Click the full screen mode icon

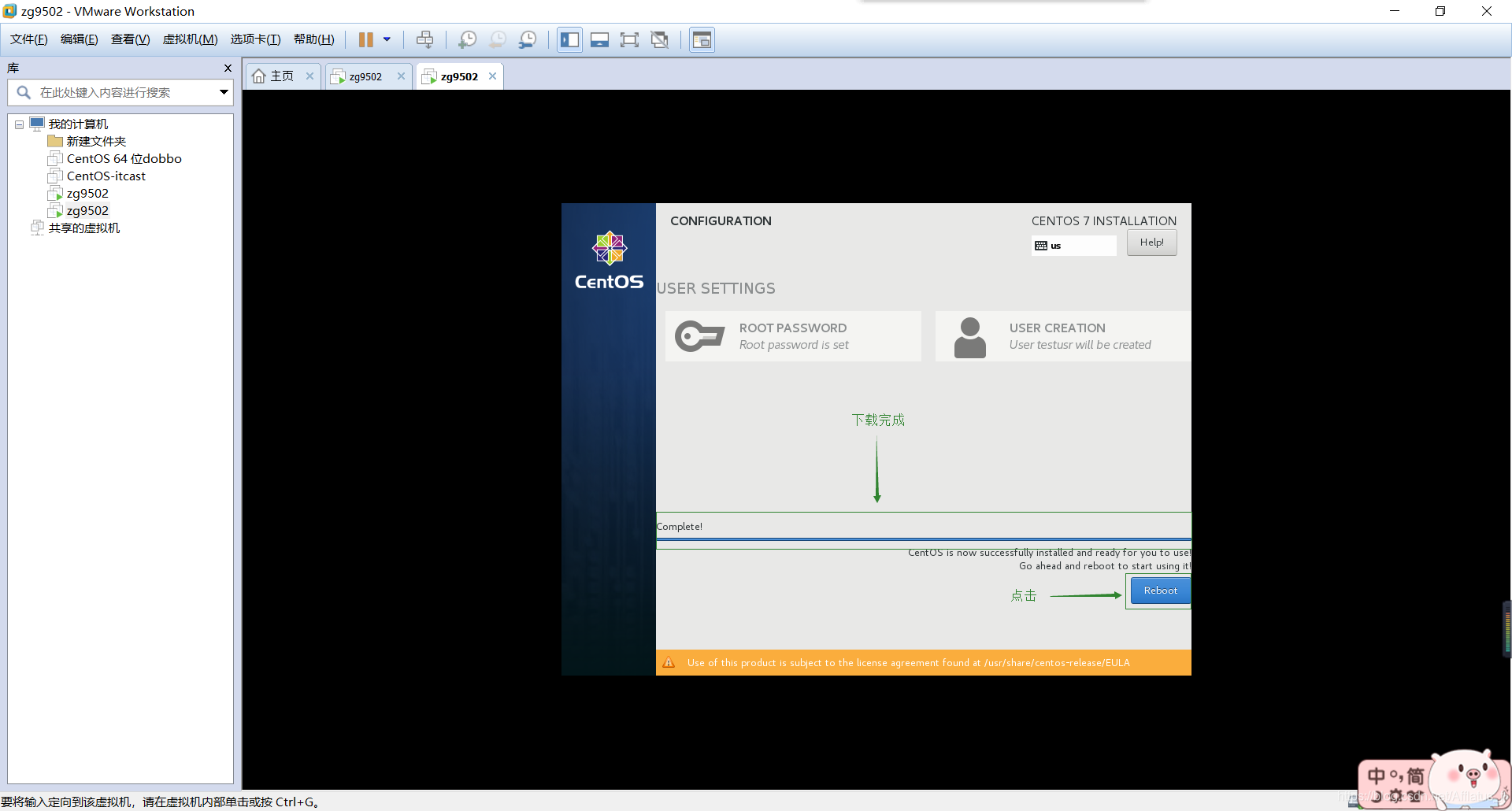[629, 39]
